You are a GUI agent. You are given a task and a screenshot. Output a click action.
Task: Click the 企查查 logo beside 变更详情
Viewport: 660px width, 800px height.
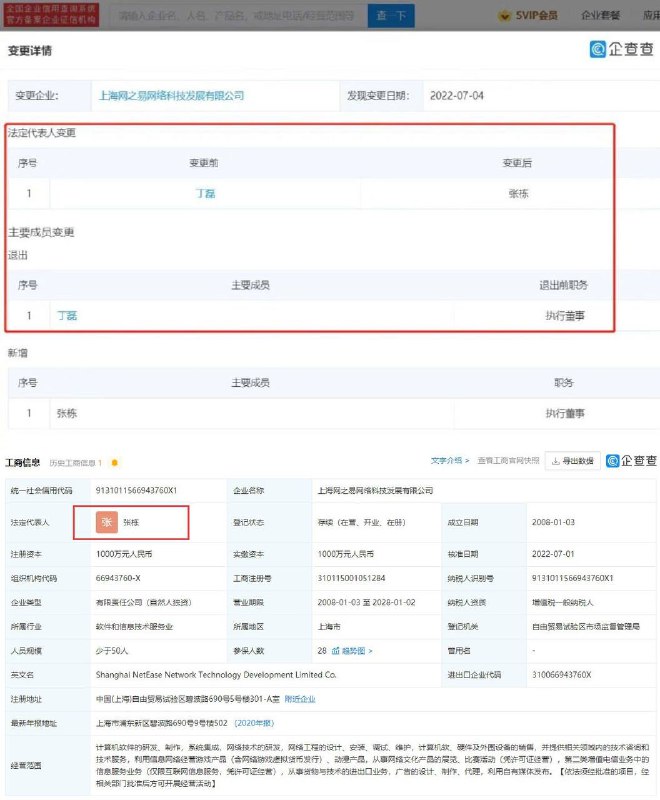622,49
